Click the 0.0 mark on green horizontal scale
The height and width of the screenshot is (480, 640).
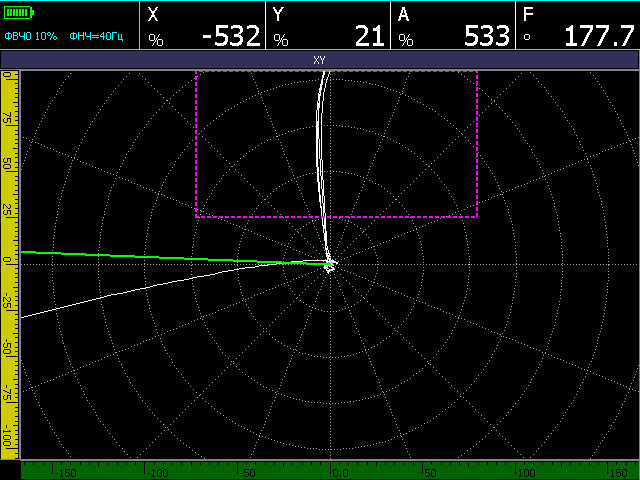[x=338, y=472]
